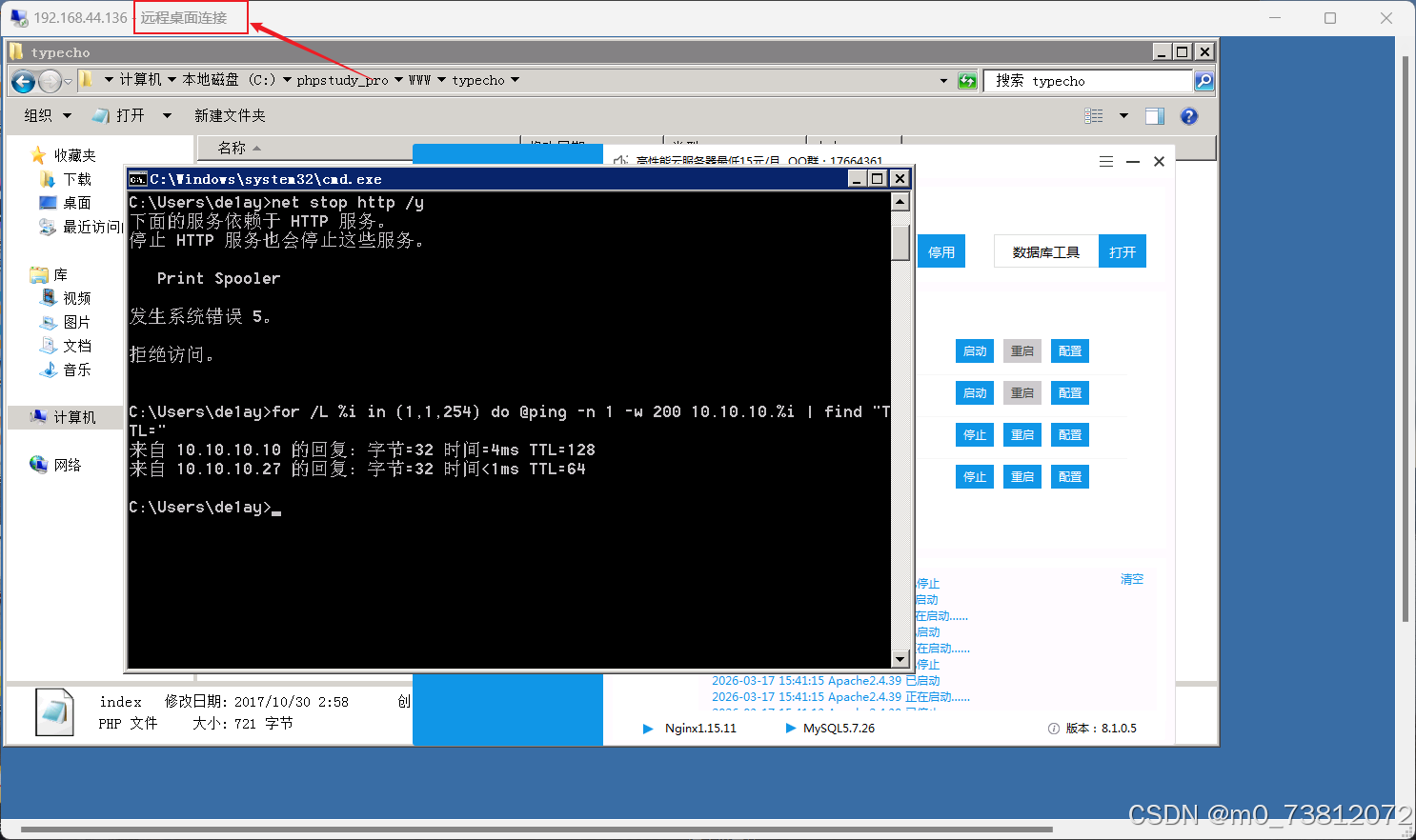The height and width of the screenshot is (840, 1416).
Task: Refresh the typecho folder address bar
Action: 967,81
